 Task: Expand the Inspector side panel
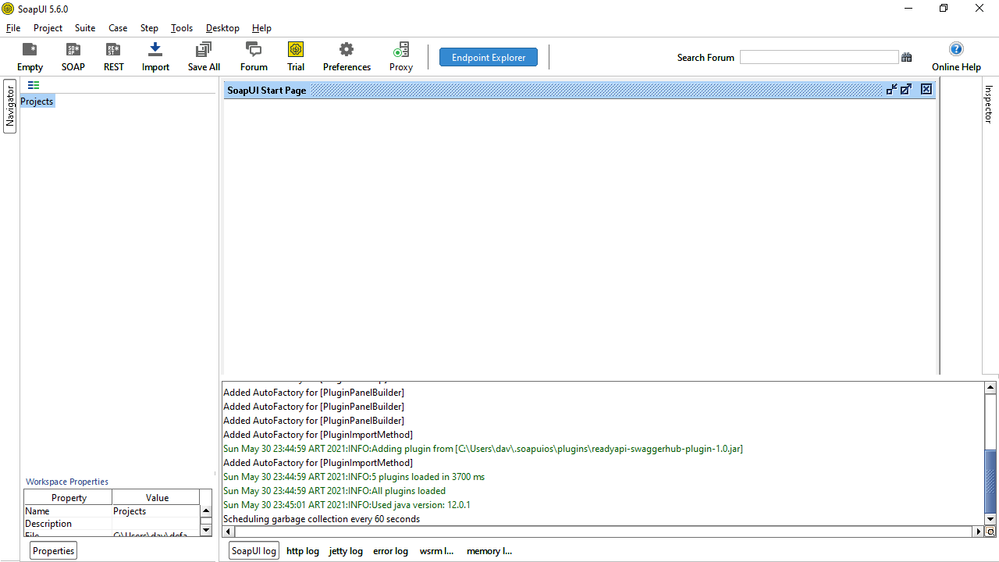(x=988, y=104)
